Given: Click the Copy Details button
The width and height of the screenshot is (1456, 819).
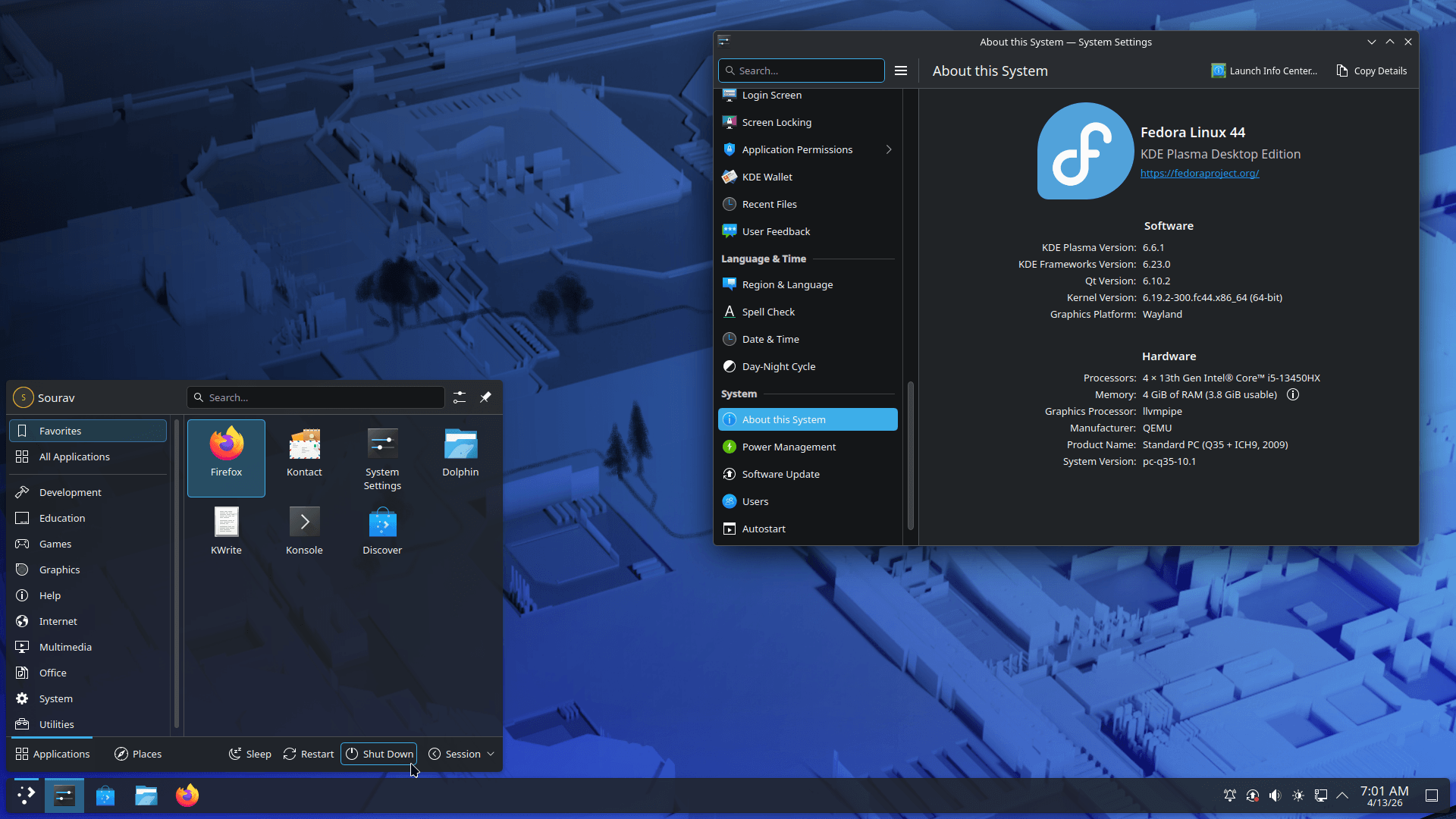Looking at the screenshot, I should point(1371,71).
